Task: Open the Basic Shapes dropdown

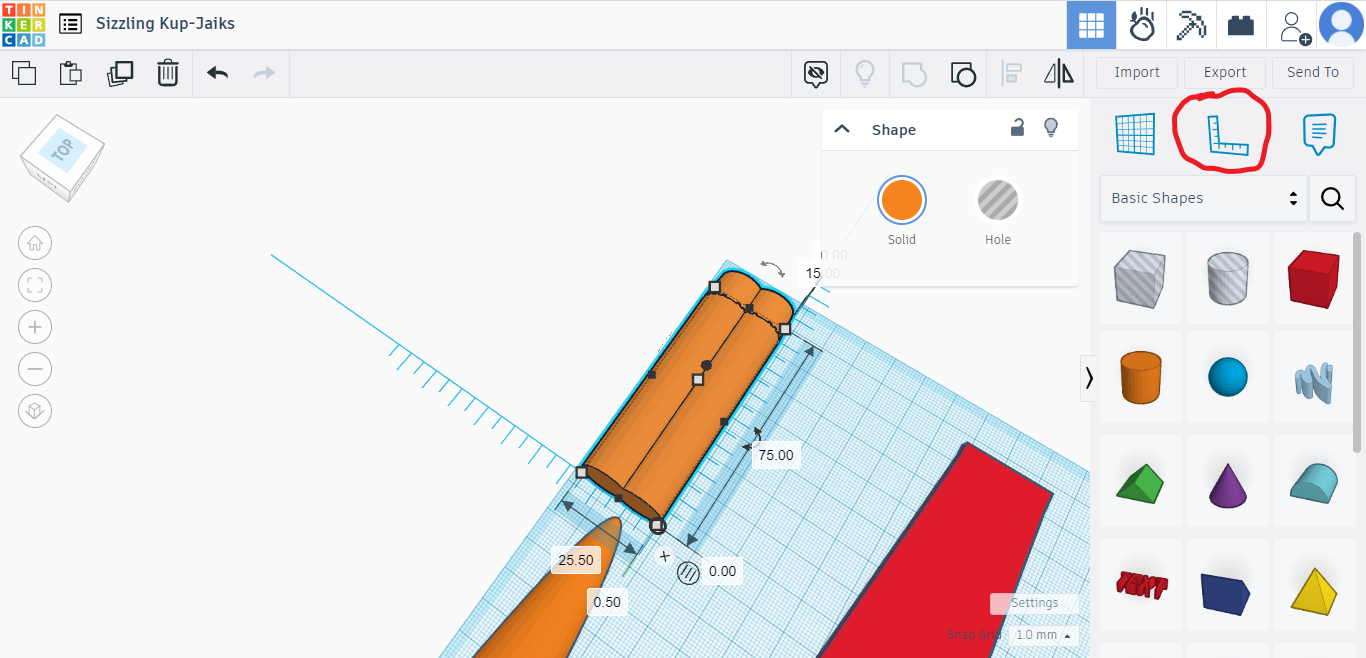Action: click(x=1203, y=198)
